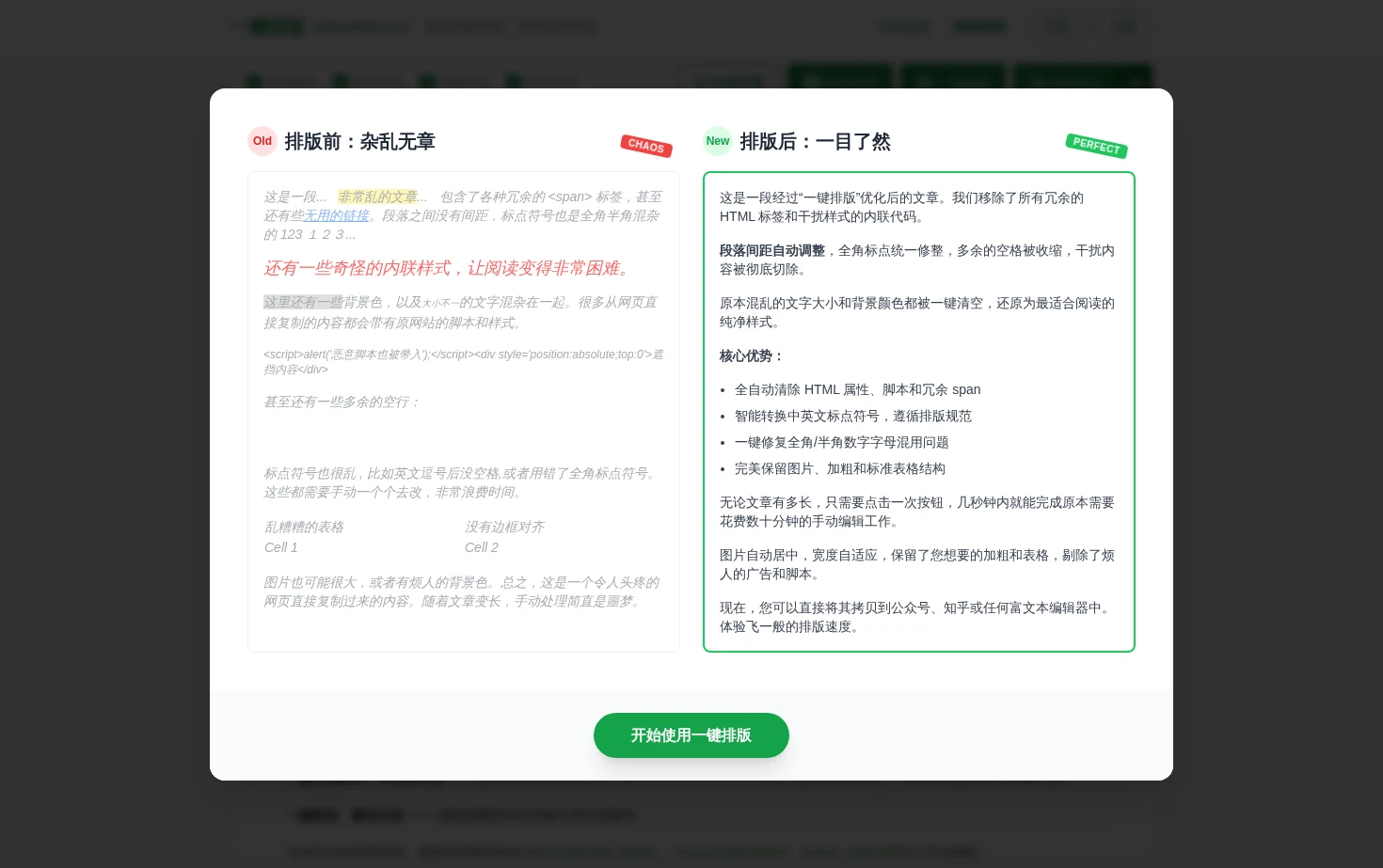Viewport: 1383px width, 868px height.
Task: Click the paragraph starting 原本混乱的文字大小
Action: pyautogui.click(x=917, y=313)
